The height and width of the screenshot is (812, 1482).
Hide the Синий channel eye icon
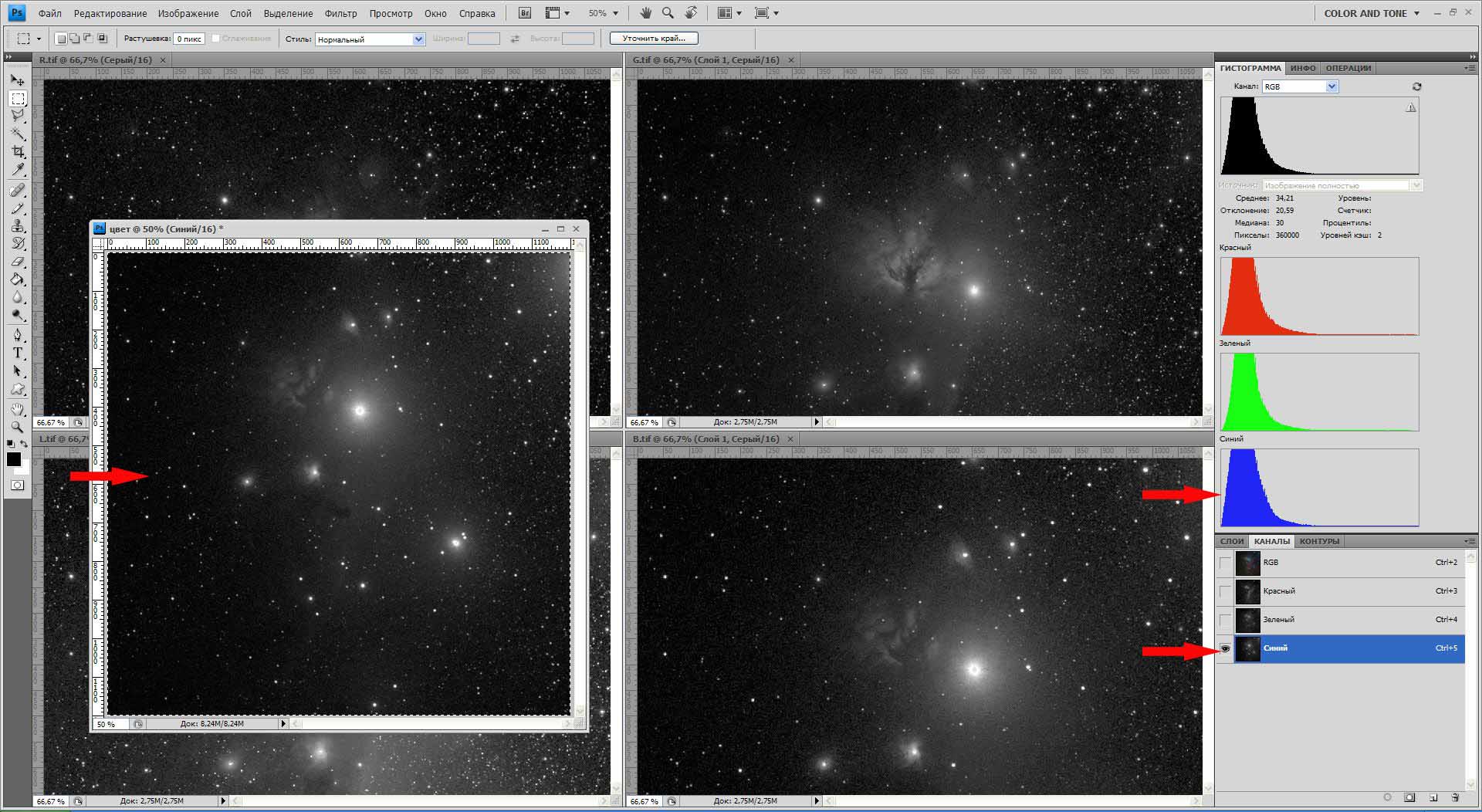click(1225, 648)
